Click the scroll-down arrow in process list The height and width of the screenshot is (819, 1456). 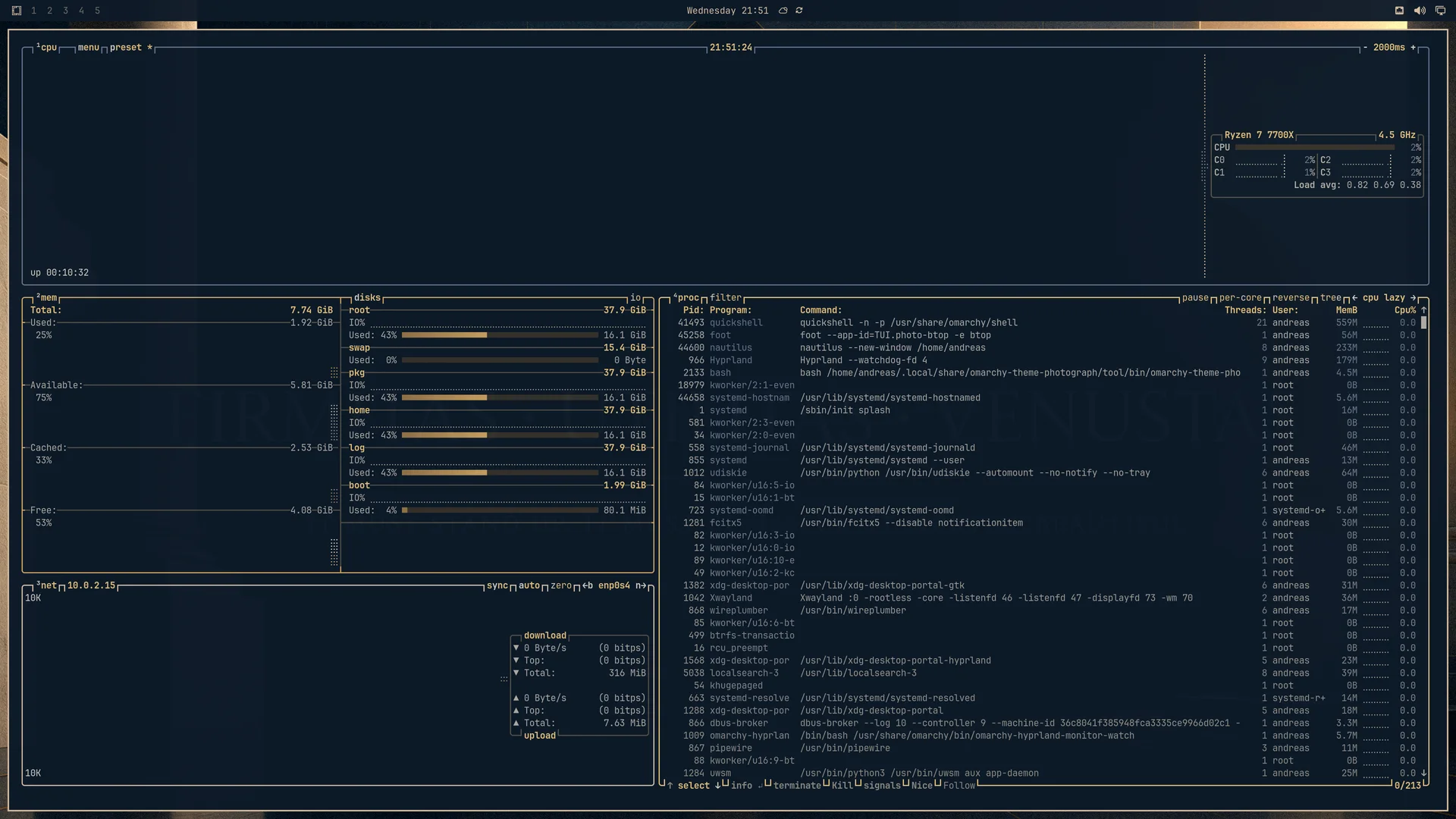click(x=1423, y=773)
